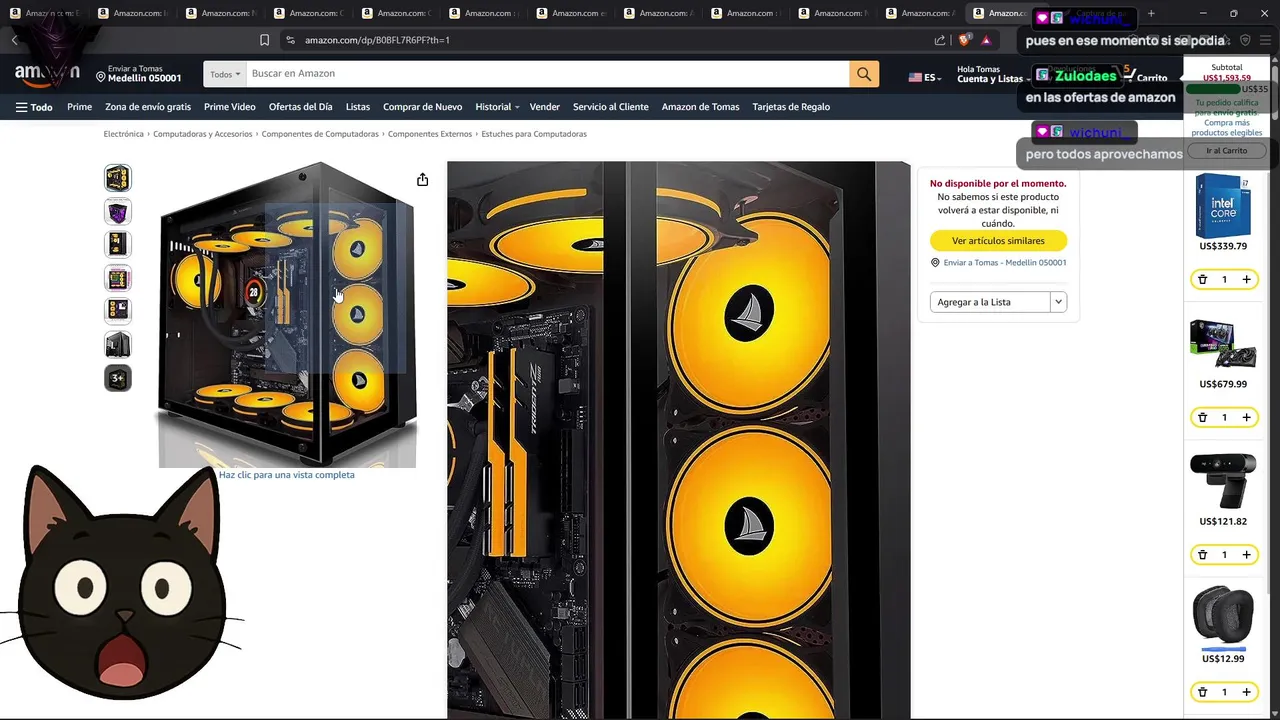Open the Electrónica breadcrumb
Viewport: 1280px width, 720px height.
(x=124, y=134)
